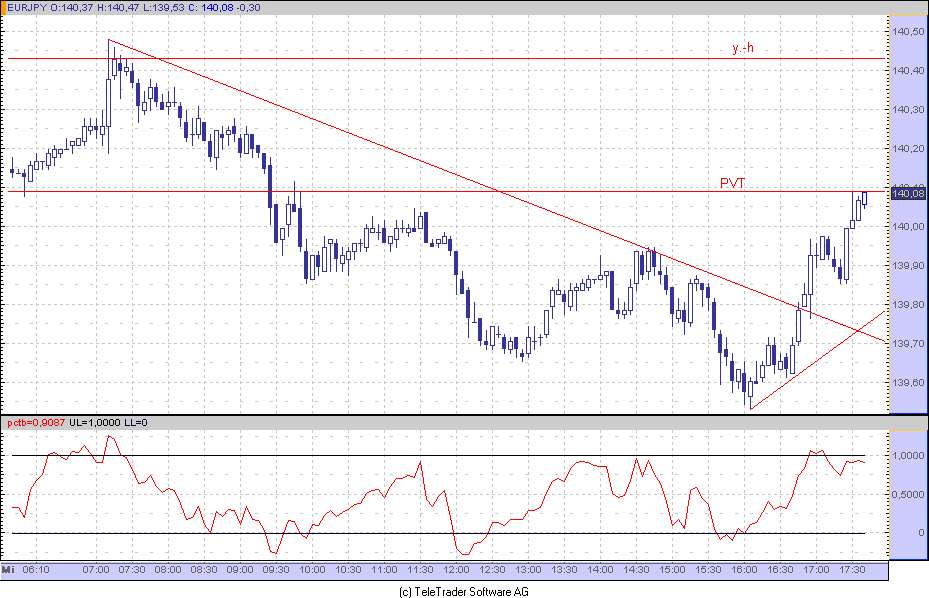Select the highlighted 140,08 current price tag
The image size is (929, 598).
pos(907,194)
